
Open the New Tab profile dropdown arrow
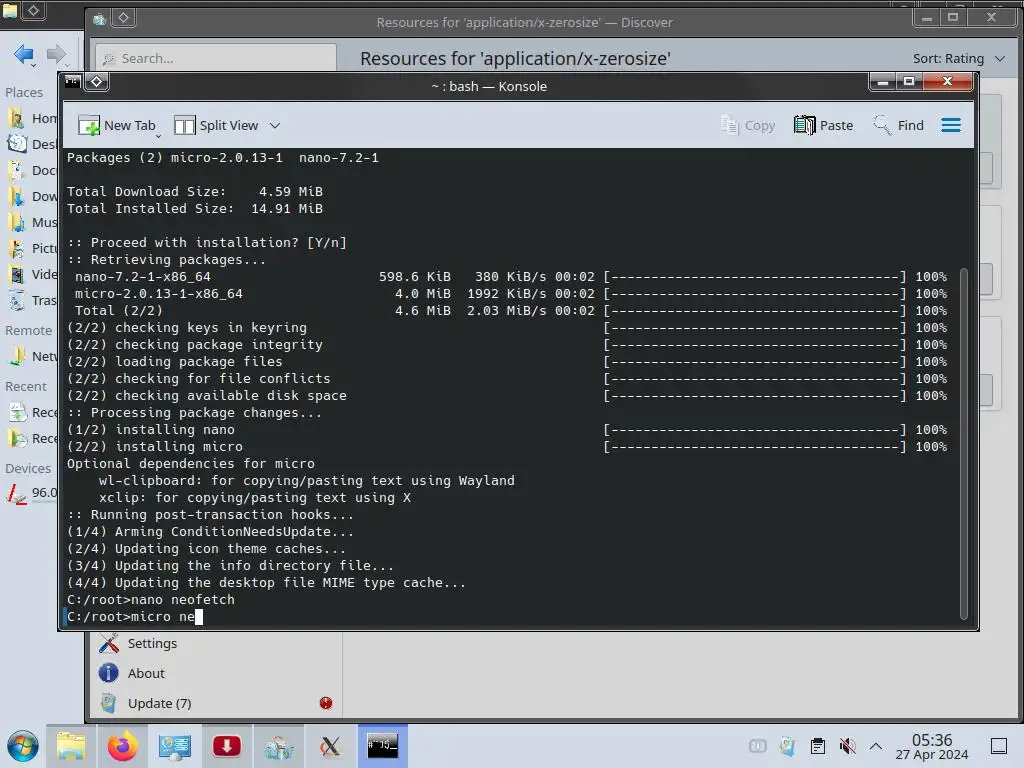pyautogui.click(x=158, y=136)
